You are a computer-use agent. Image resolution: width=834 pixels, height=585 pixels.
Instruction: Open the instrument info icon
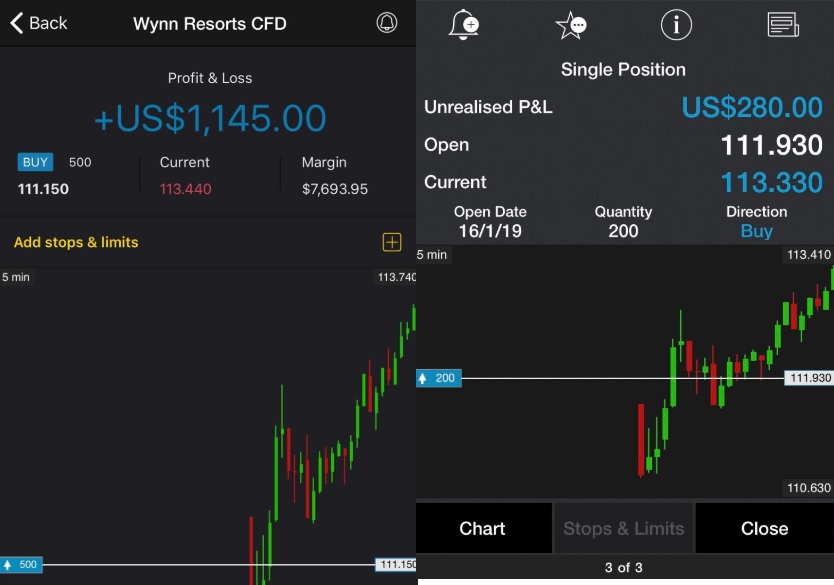[x=676, y=24]
